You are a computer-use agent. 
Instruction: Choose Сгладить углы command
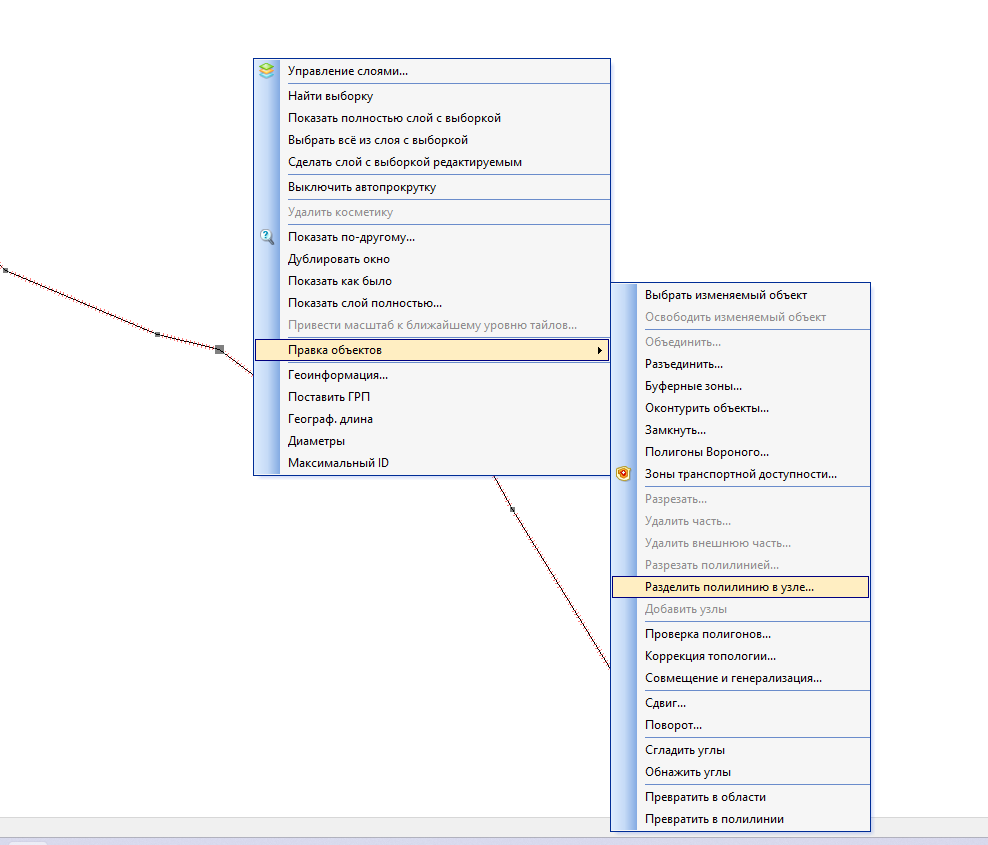684,750
